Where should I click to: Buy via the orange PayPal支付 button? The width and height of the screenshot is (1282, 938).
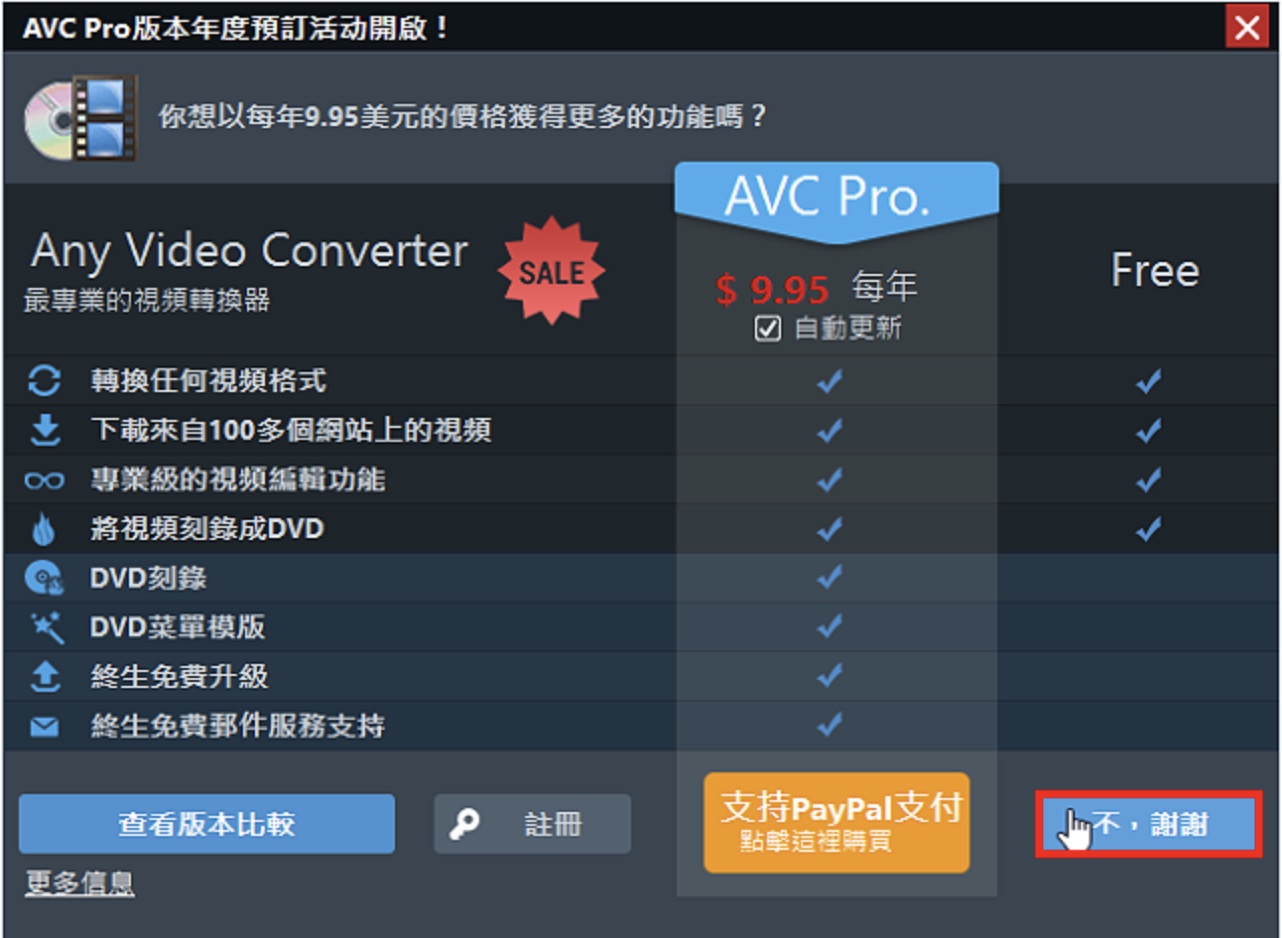coord(837,822)
